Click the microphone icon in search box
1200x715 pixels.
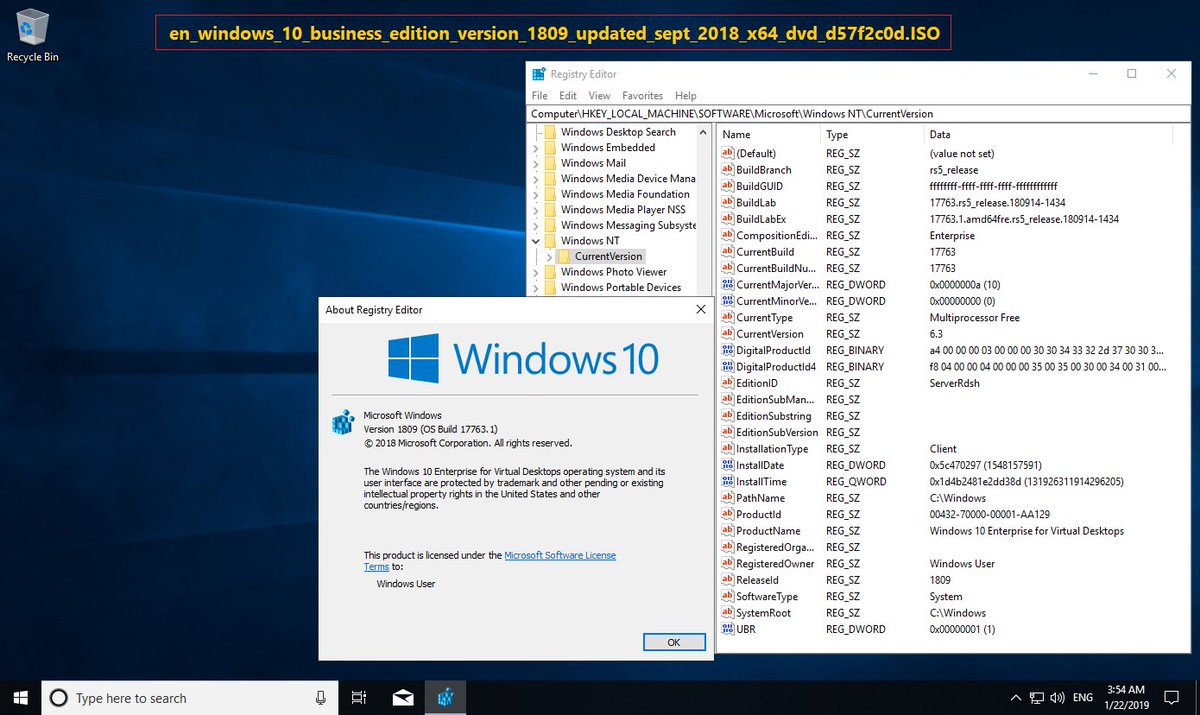[x=321, y=698]
